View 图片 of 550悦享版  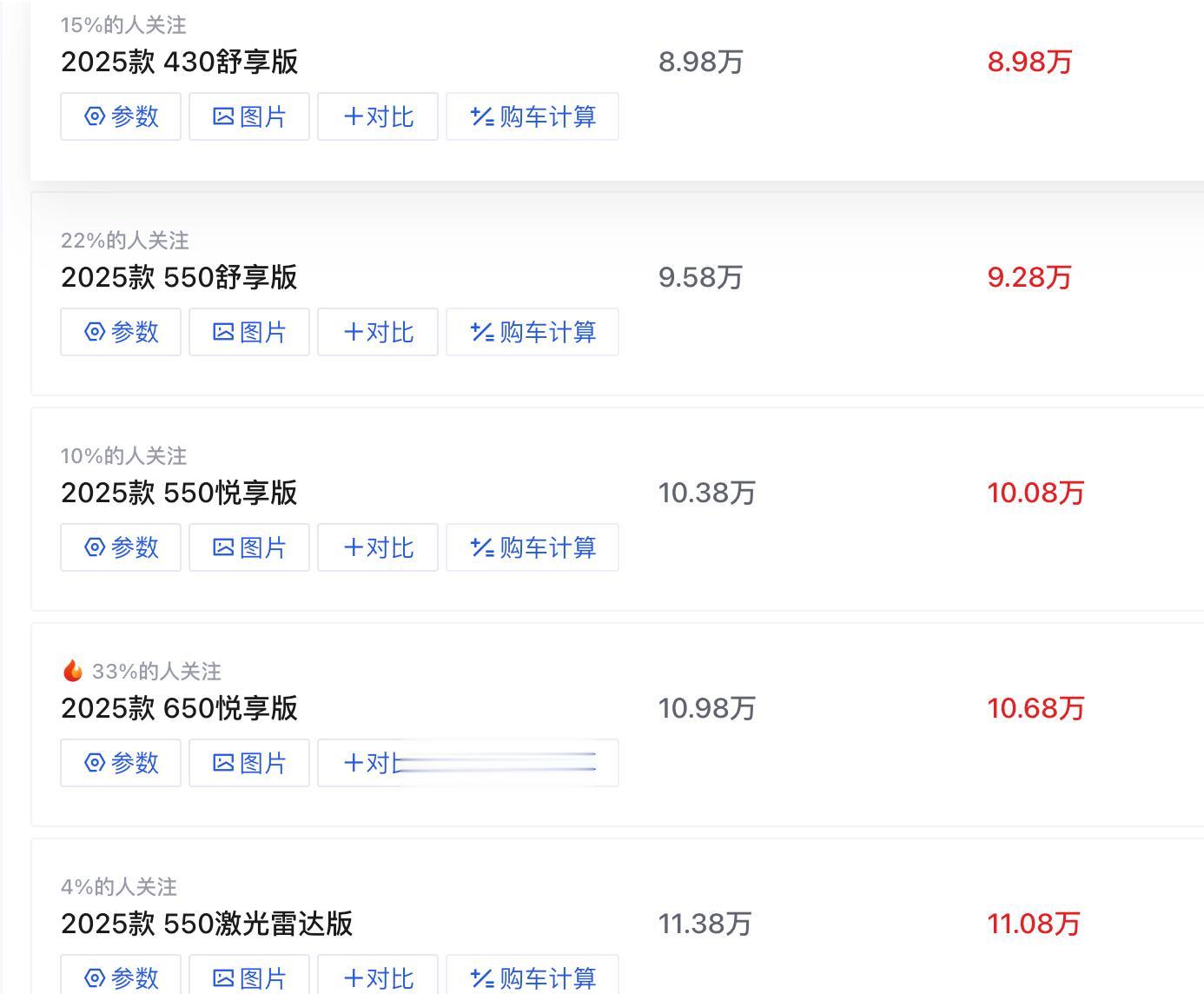tap(249, 547)
